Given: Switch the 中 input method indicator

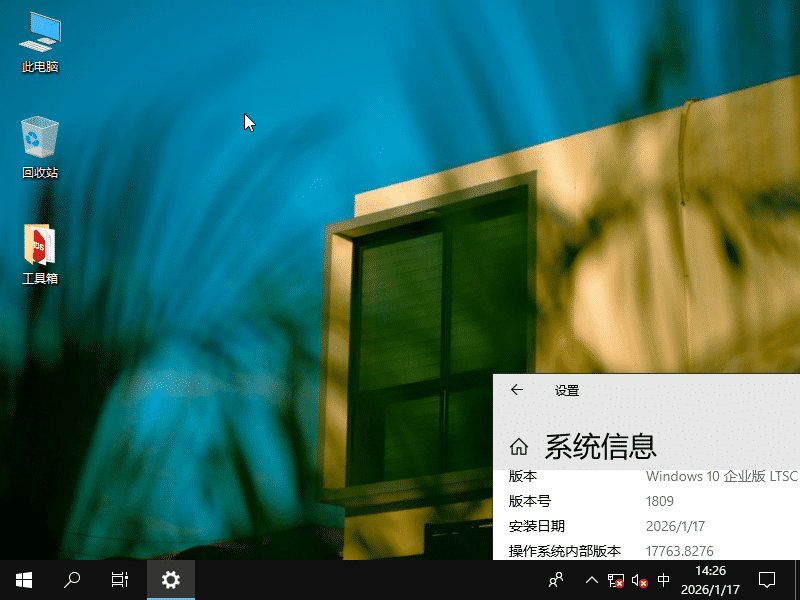Looking at the screenshot, I should pos(664,579).
